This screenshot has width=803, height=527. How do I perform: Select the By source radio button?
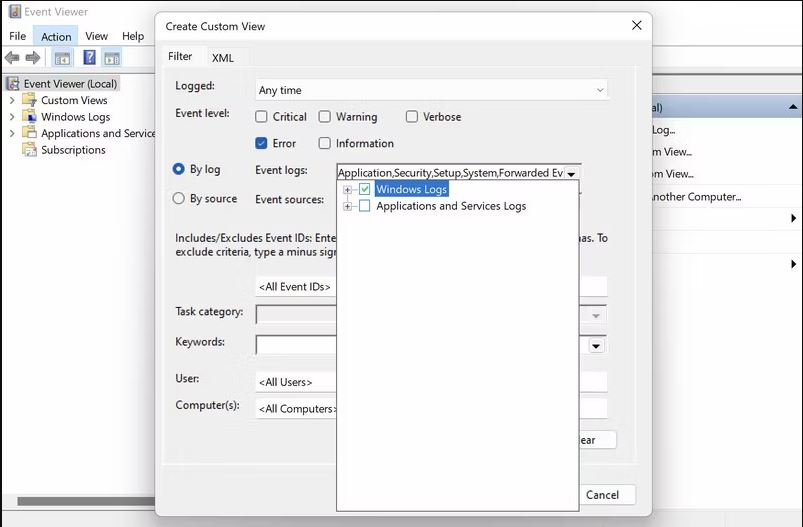(178, 198)
